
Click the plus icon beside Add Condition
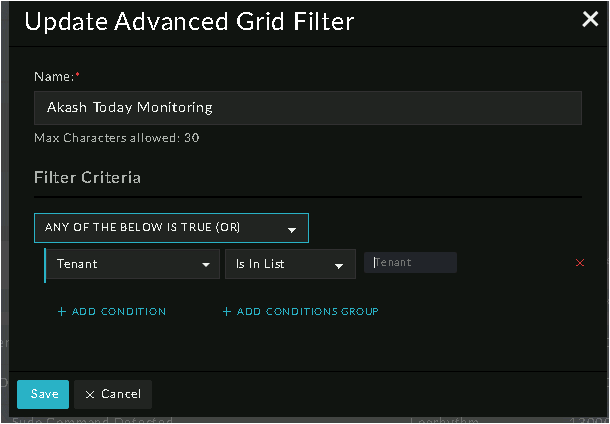point(61,312)
